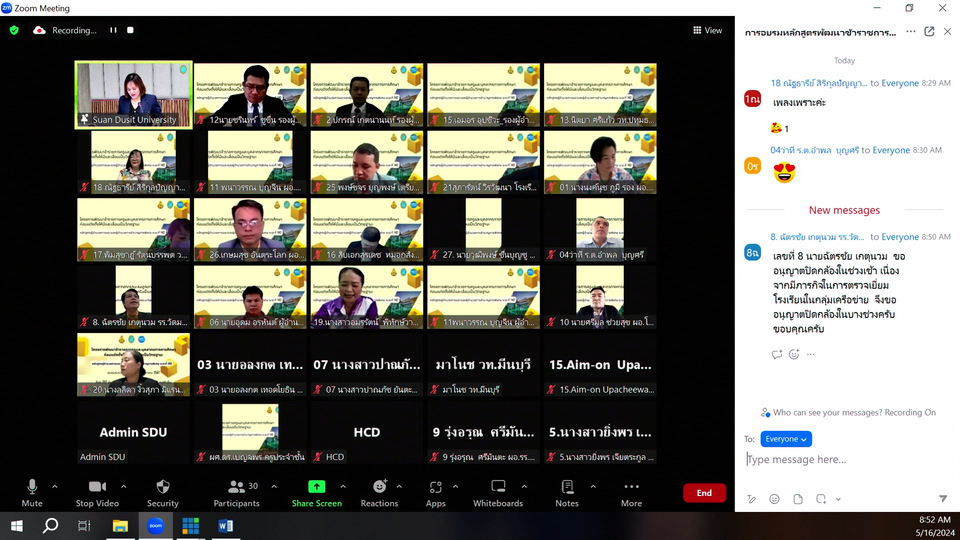This screenshot has height=540, width=960.
Task: Attach a file in chat
Action: click(x=798, y=499)
